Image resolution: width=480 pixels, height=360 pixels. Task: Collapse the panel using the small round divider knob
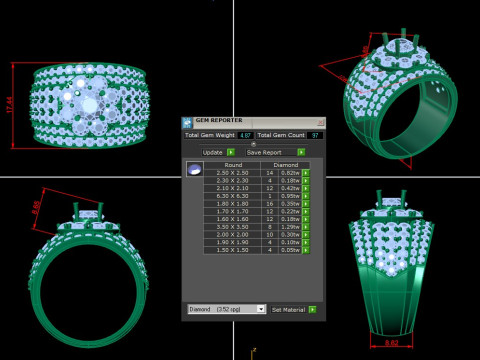point(253,144)
